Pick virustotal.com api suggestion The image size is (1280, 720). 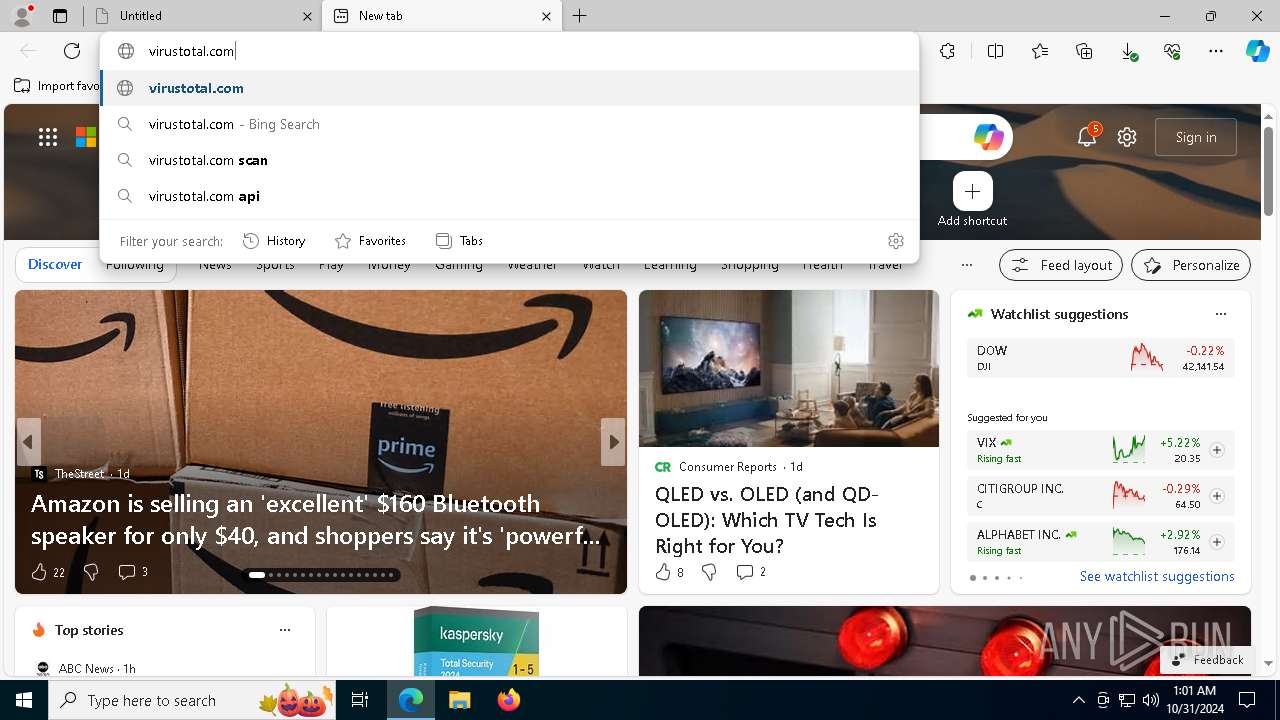(x=509, y=196)
